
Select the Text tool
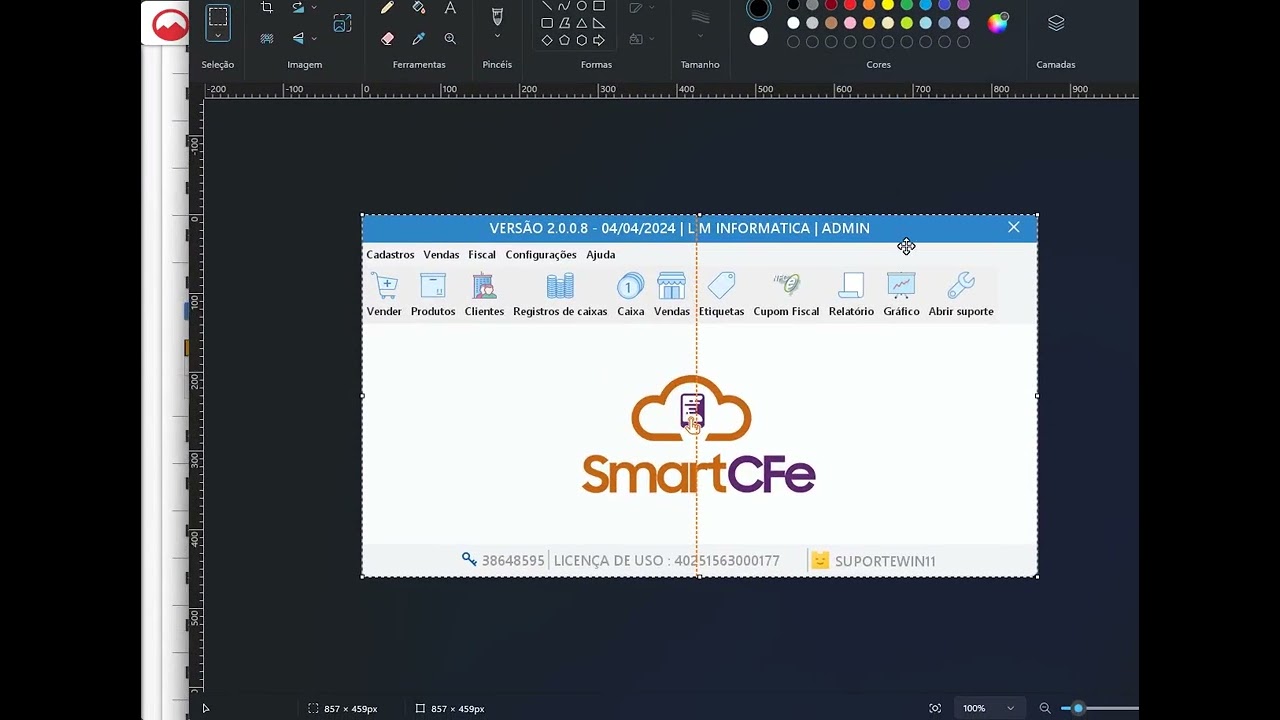450,8
